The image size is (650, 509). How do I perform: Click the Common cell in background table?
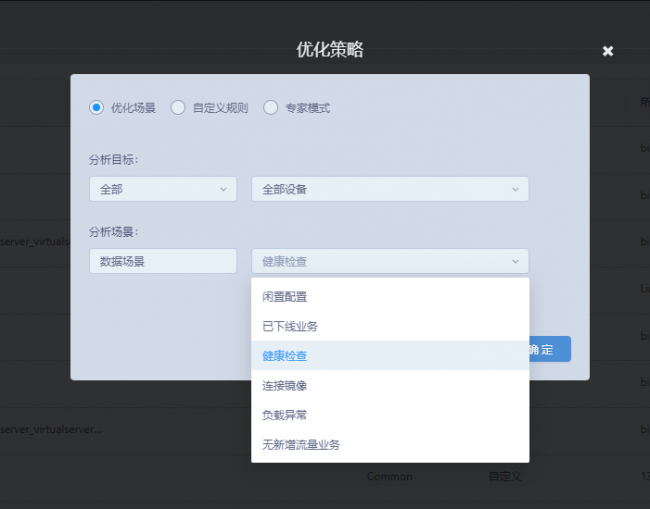click(x=389, y=476)
